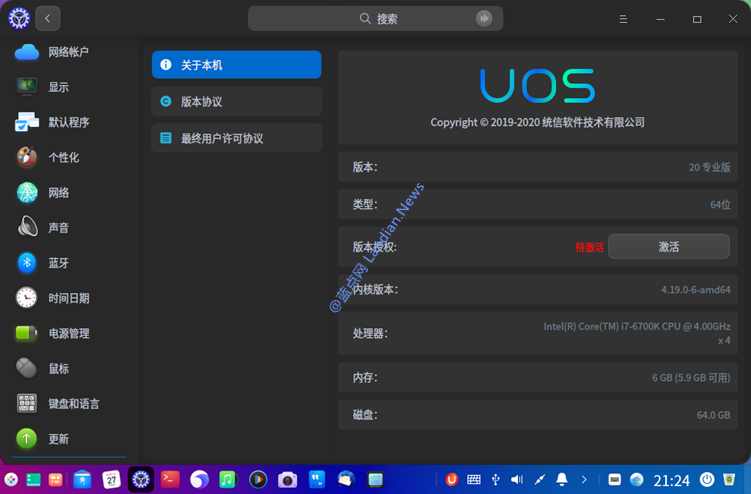The width and height of the screenshot is (751, 494).
Task: Open the terminal from the taskbar
Action: (171, 480)
